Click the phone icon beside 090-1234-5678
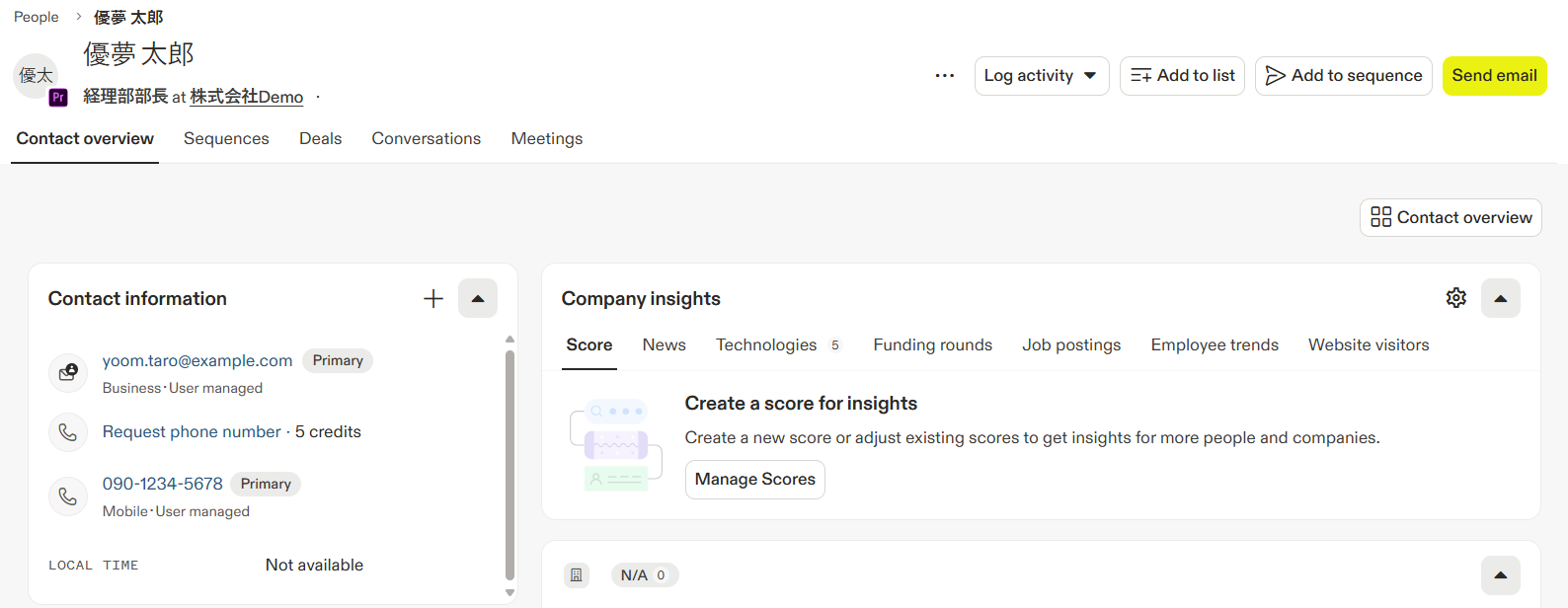This screenshot has height=608, width=1568. [x=68, y=495]
